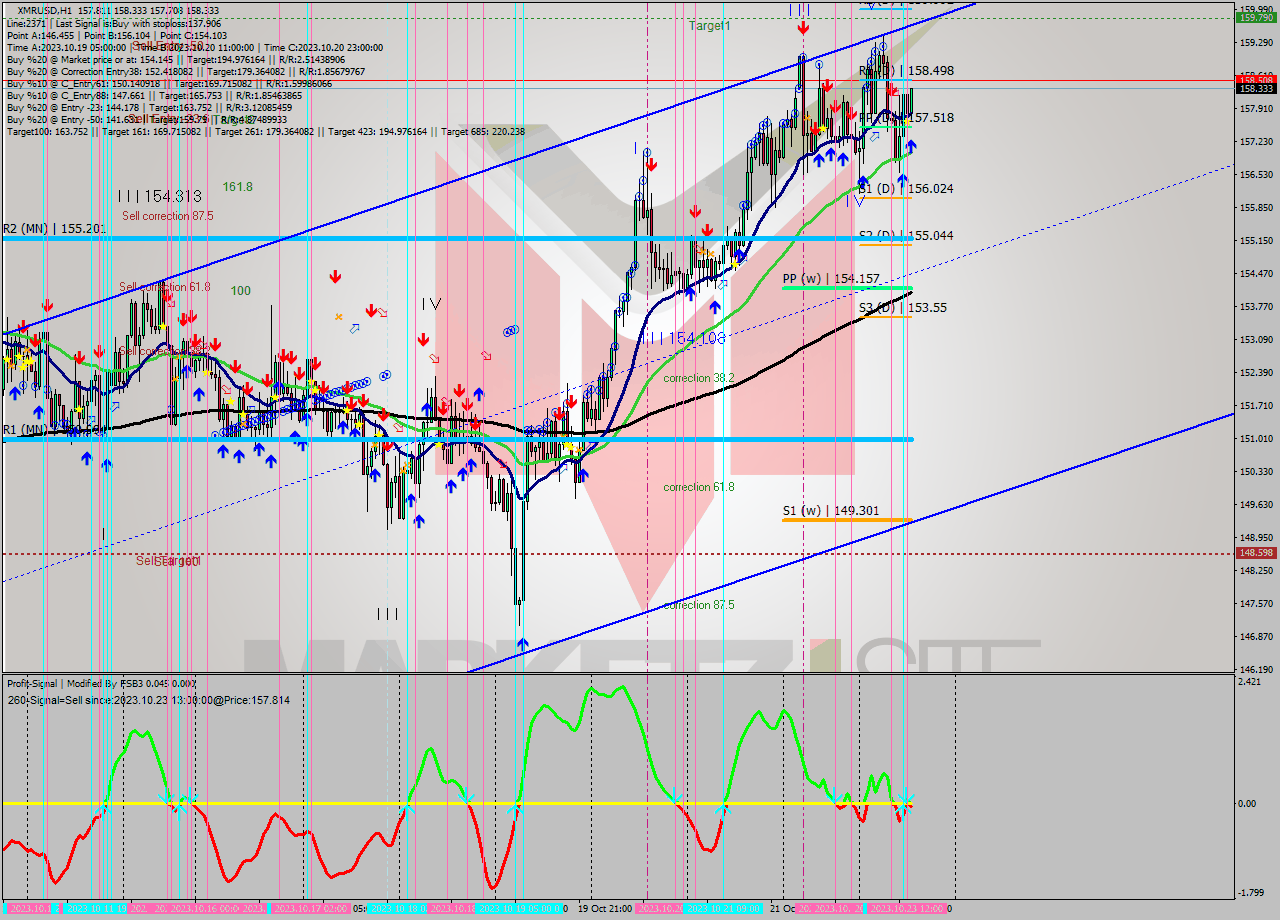Select the green 'correction 87.5' label
The height and width of the screenshot is (920, 1280).
698,605
